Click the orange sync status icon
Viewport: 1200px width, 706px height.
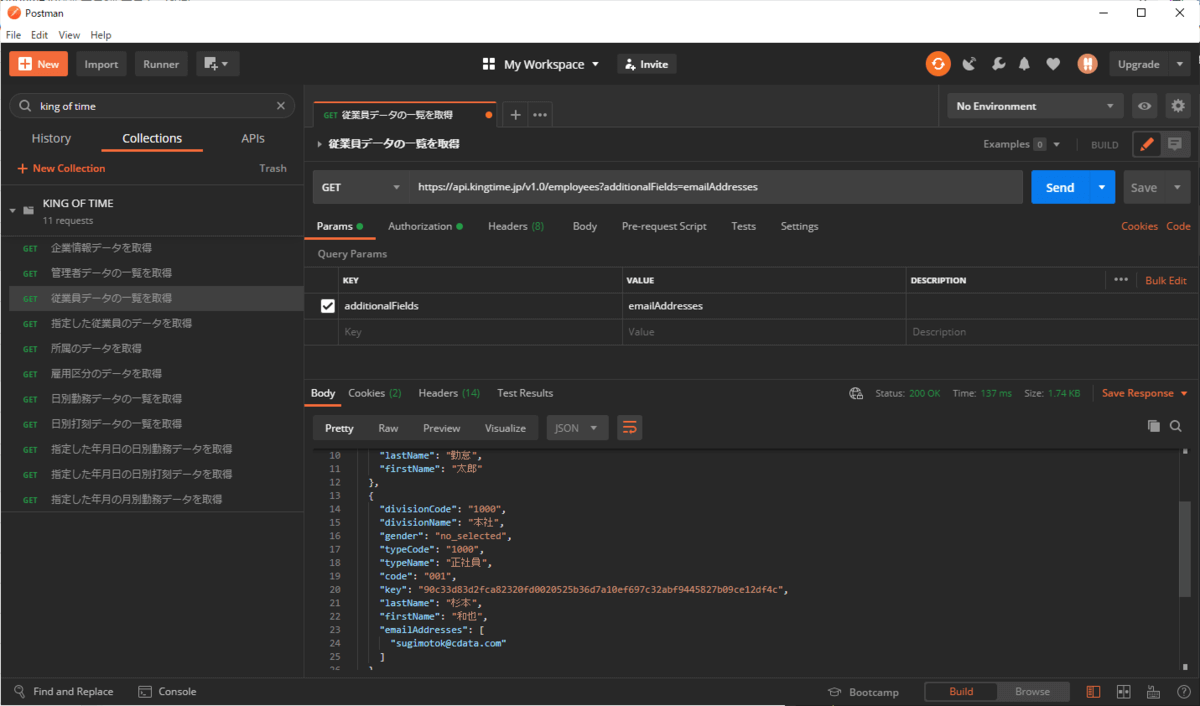point(937,64)
